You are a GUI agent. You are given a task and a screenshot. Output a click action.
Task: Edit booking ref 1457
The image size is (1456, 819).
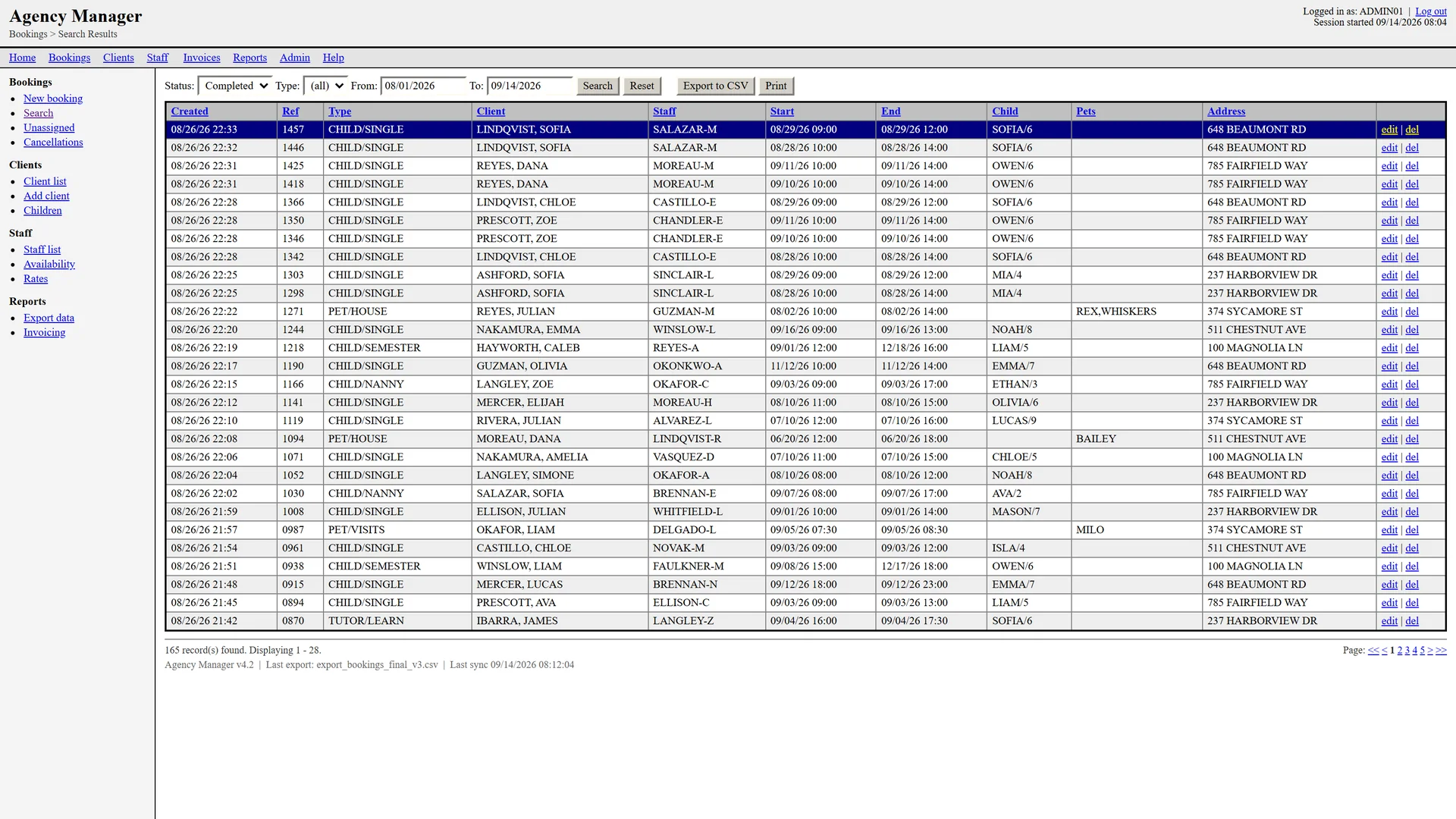click(1389, 130)
